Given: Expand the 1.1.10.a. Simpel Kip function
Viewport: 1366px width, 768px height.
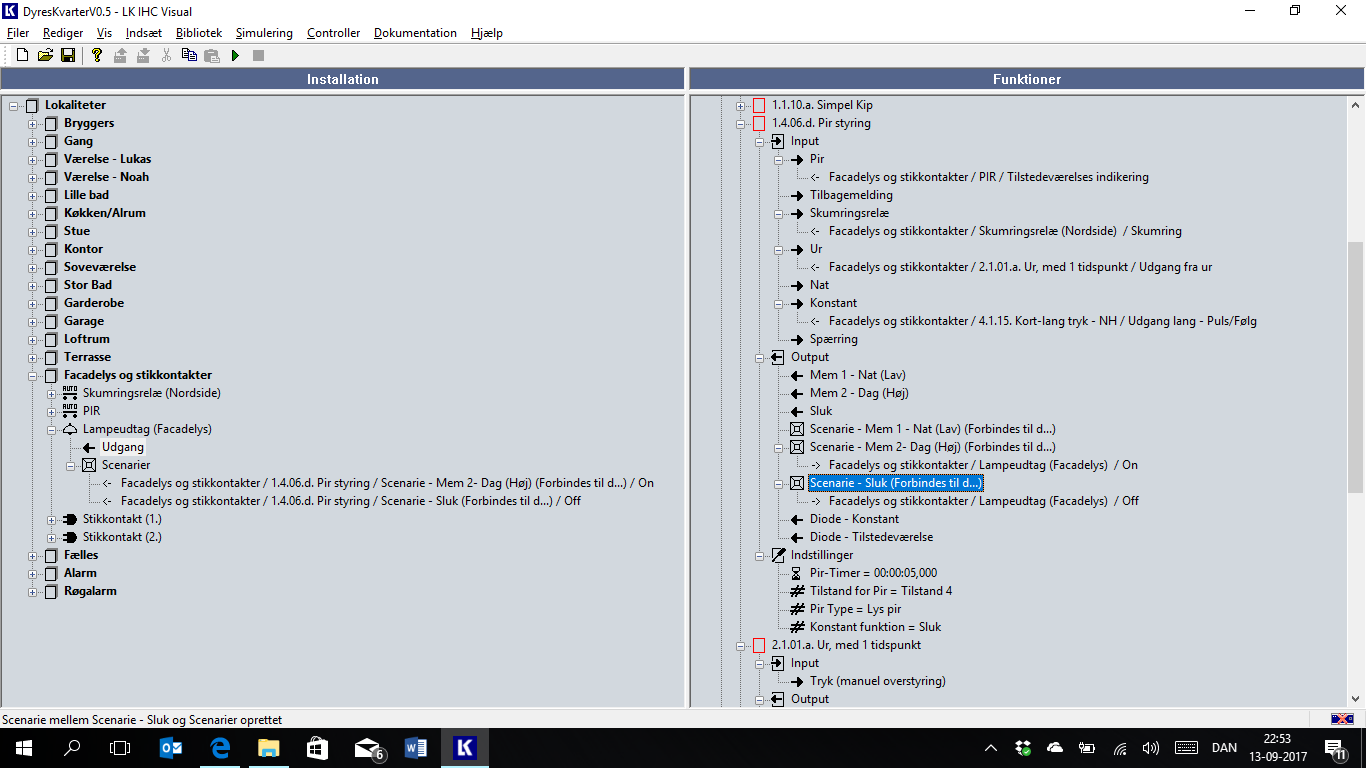Looking at the screenshot, I should pos(741,105).
